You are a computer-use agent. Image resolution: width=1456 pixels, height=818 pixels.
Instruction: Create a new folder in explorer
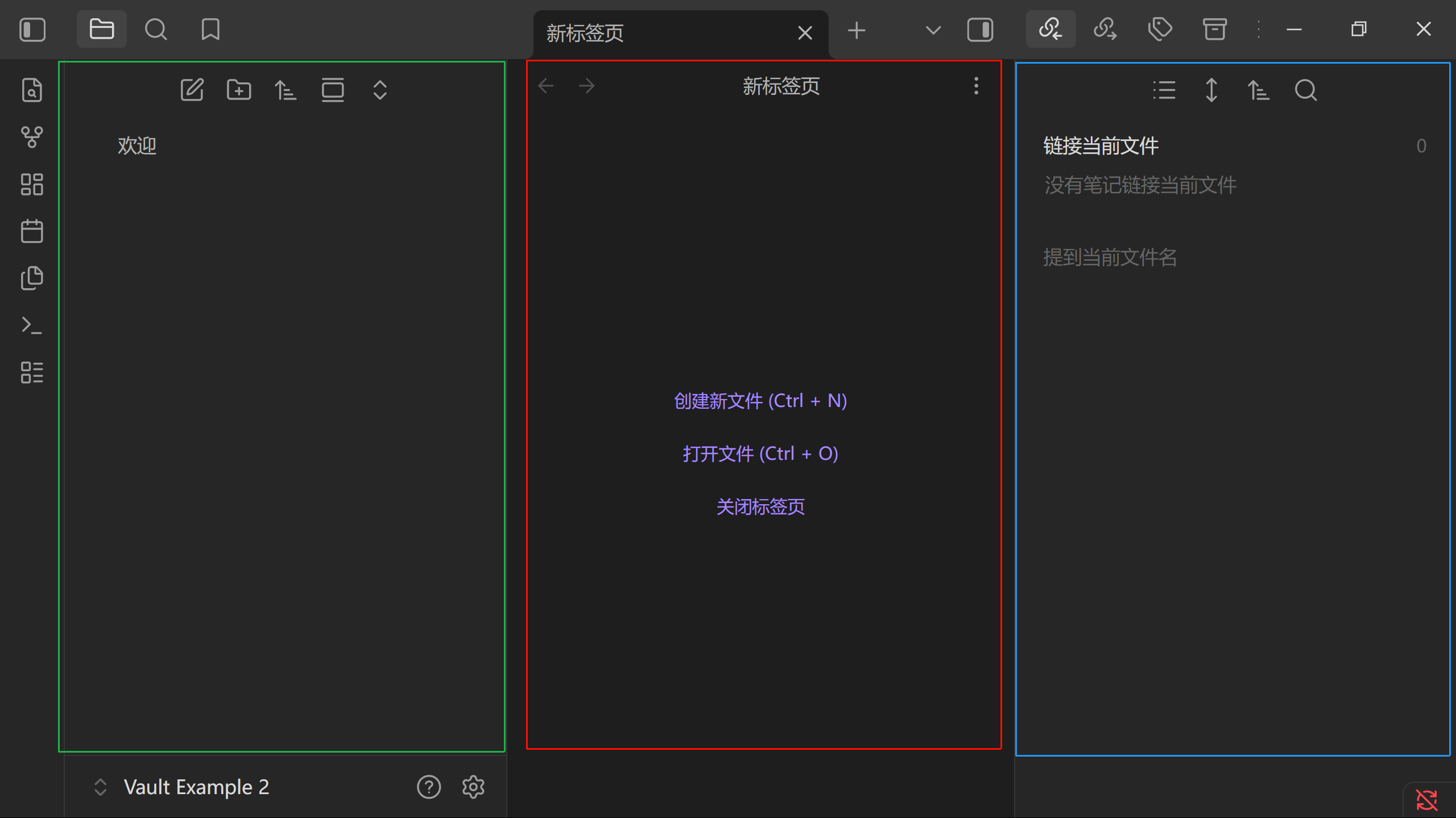(239, 90)
